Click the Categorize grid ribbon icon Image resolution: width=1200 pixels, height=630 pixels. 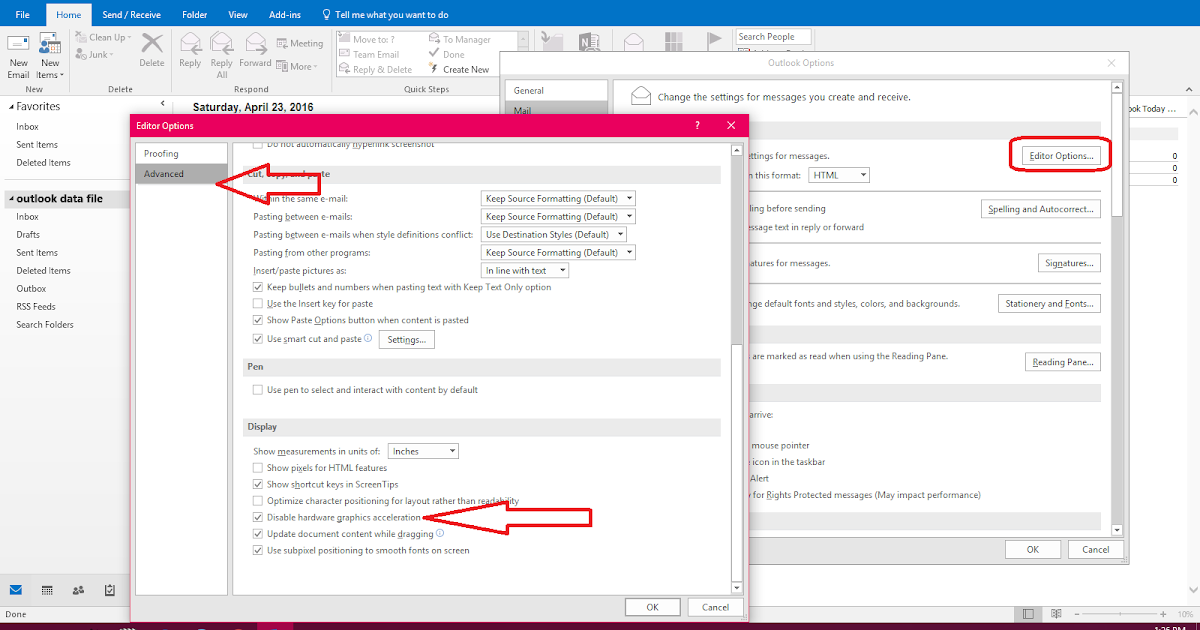[x=673, y=42]
